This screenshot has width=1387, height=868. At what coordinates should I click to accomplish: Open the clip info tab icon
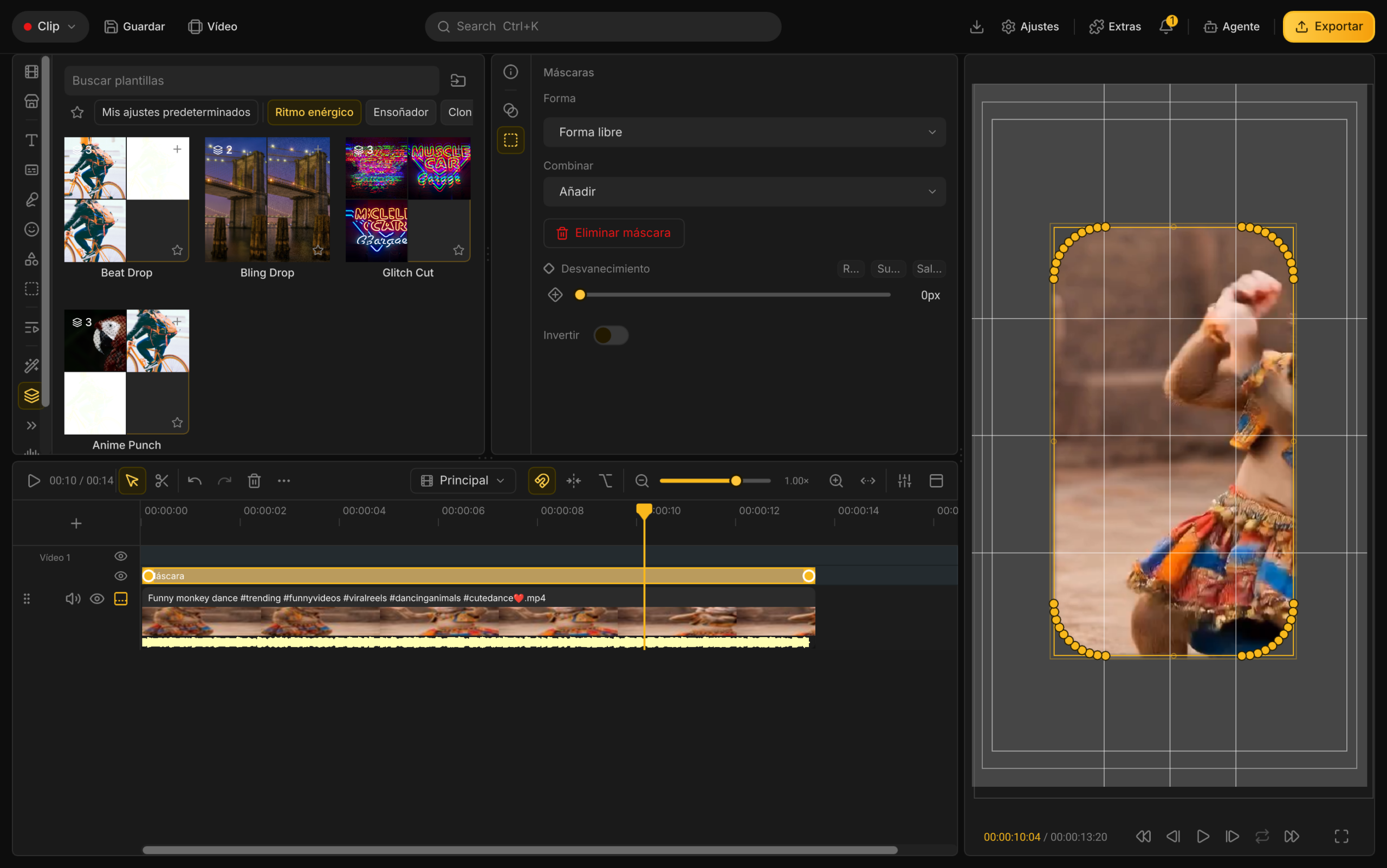click(x=510, y=72)
